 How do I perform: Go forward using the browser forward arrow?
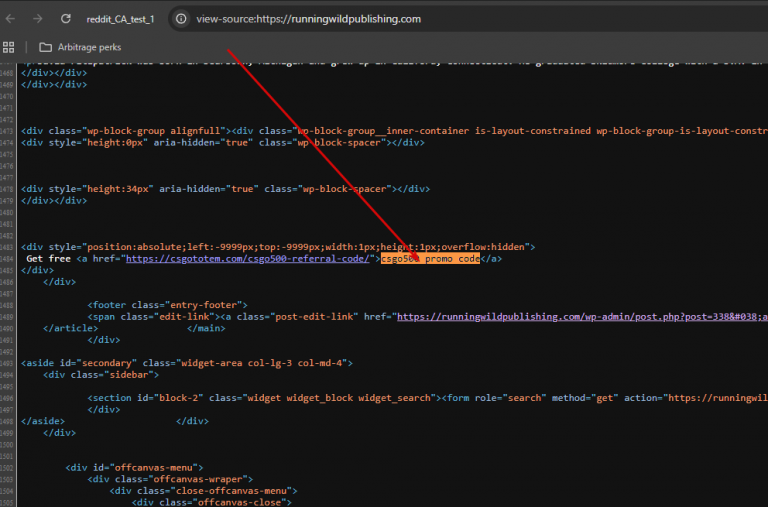[x=38, y=19]
